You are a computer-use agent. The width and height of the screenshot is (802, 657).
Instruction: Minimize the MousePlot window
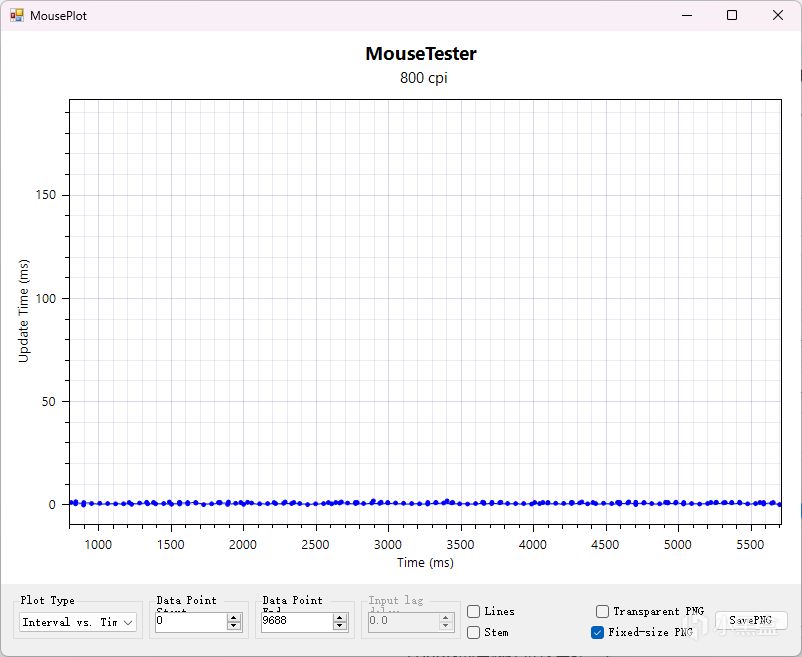[687, 15]
